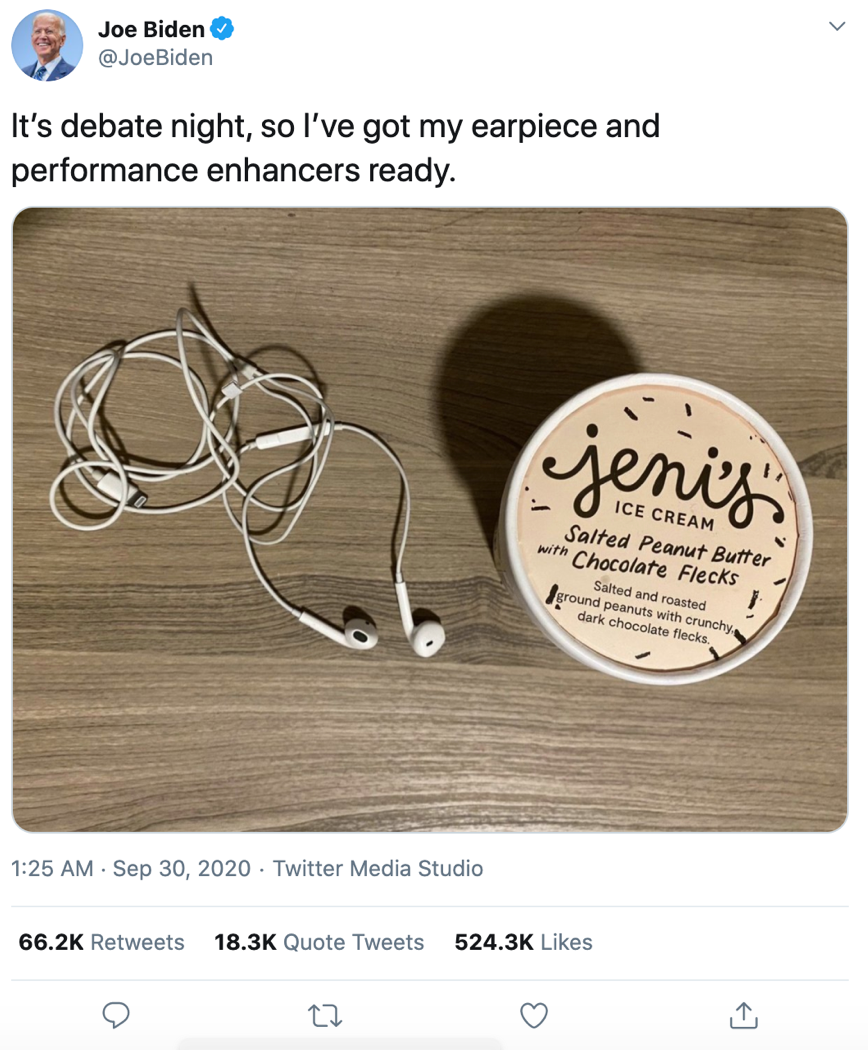View the 524.3K Likes list
The width and height of the screenshot is (868, 1050).
pos(523,942)
